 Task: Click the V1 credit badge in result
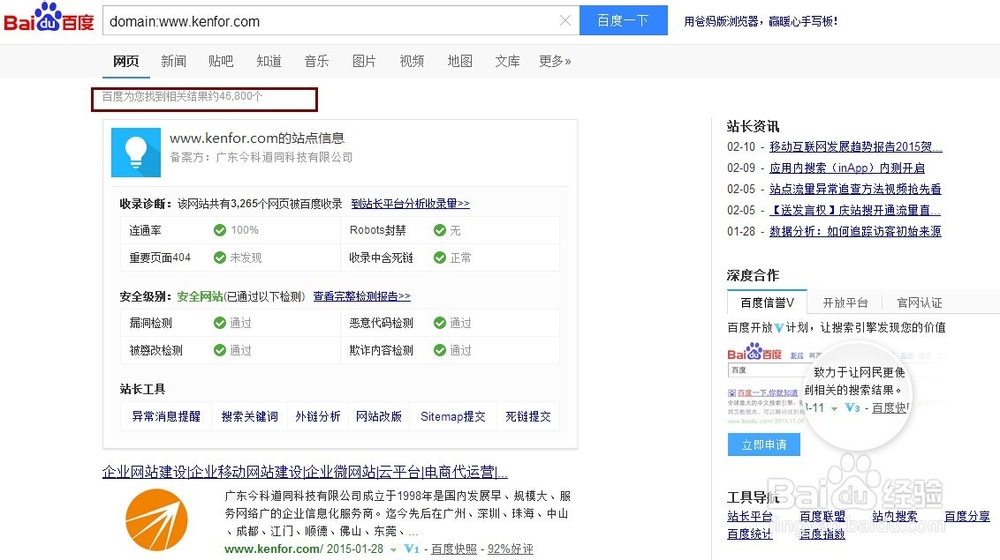[x=412, y=549]
